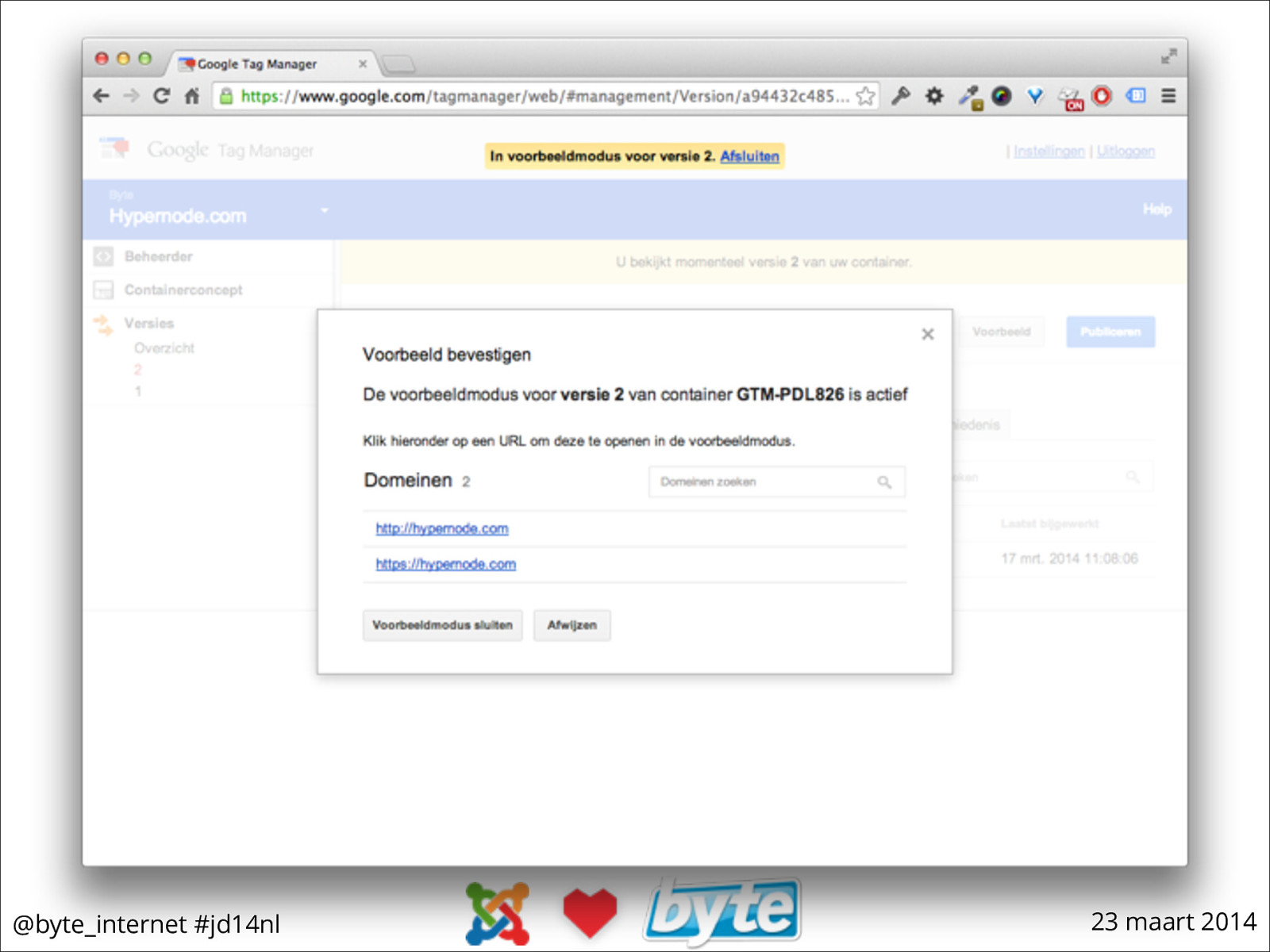Reload the Tag Manager page

(162, 96)
